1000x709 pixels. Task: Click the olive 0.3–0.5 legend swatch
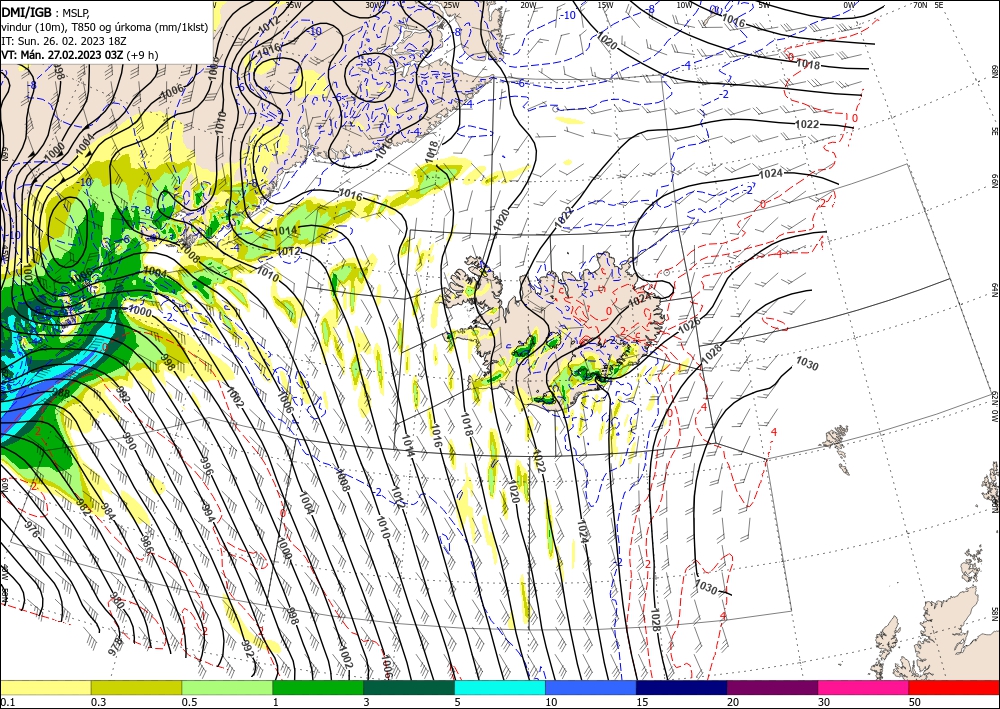(136, 687)
